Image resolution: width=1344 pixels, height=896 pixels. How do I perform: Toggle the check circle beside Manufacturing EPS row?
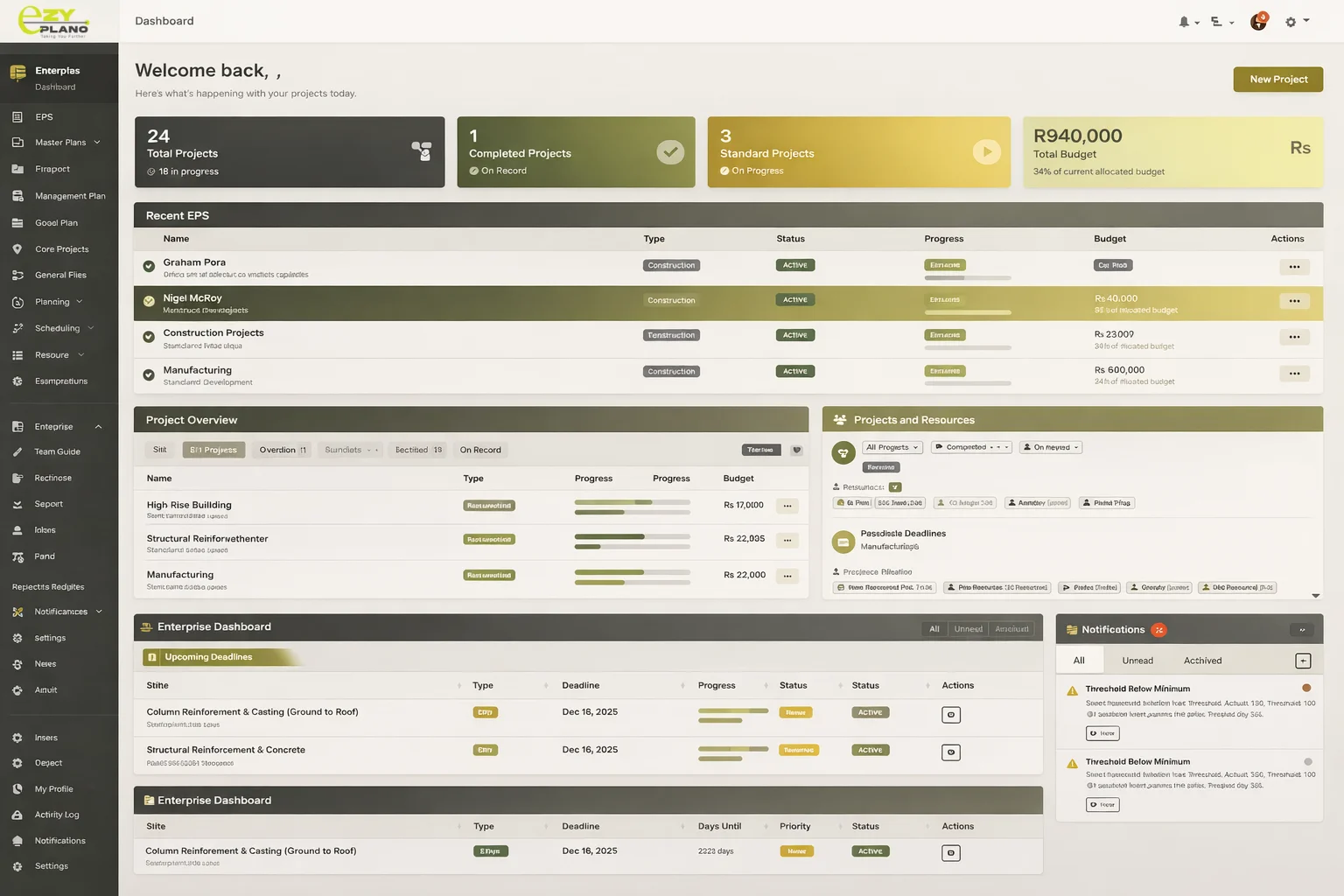[x=149, y=374]
